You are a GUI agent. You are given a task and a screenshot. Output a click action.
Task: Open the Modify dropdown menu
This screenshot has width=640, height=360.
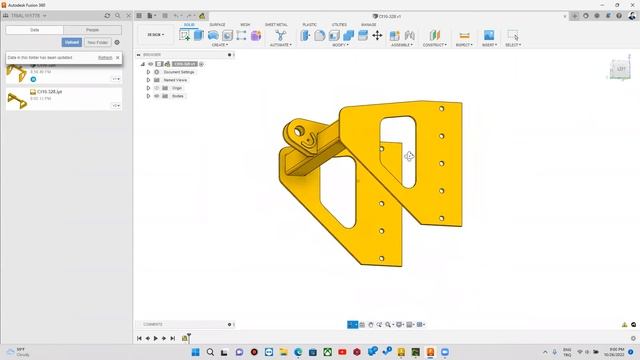pyautogui.click(x=340, y=45)
